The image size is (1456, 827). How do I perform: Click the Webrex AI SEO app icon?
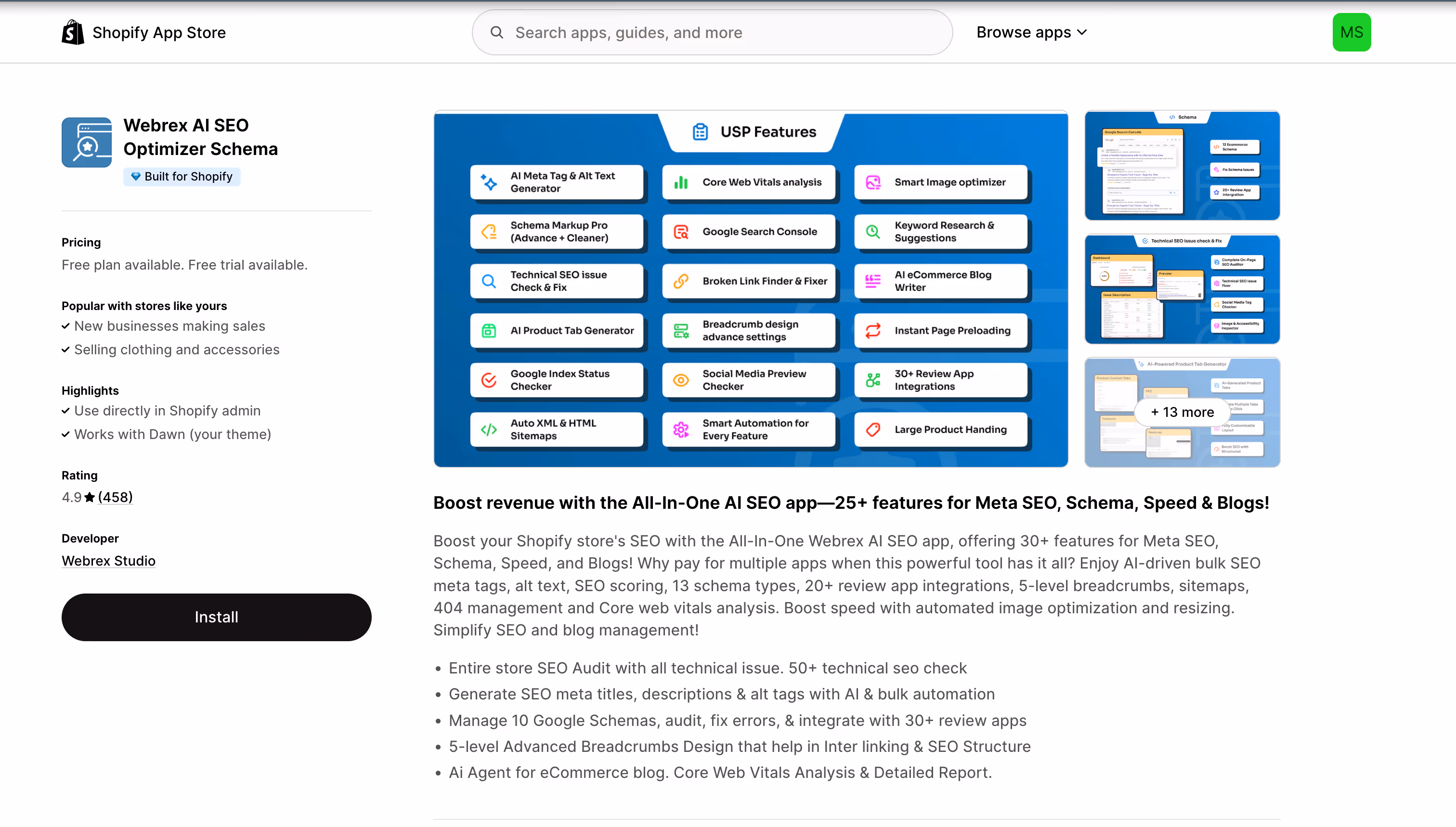(86, 142)
